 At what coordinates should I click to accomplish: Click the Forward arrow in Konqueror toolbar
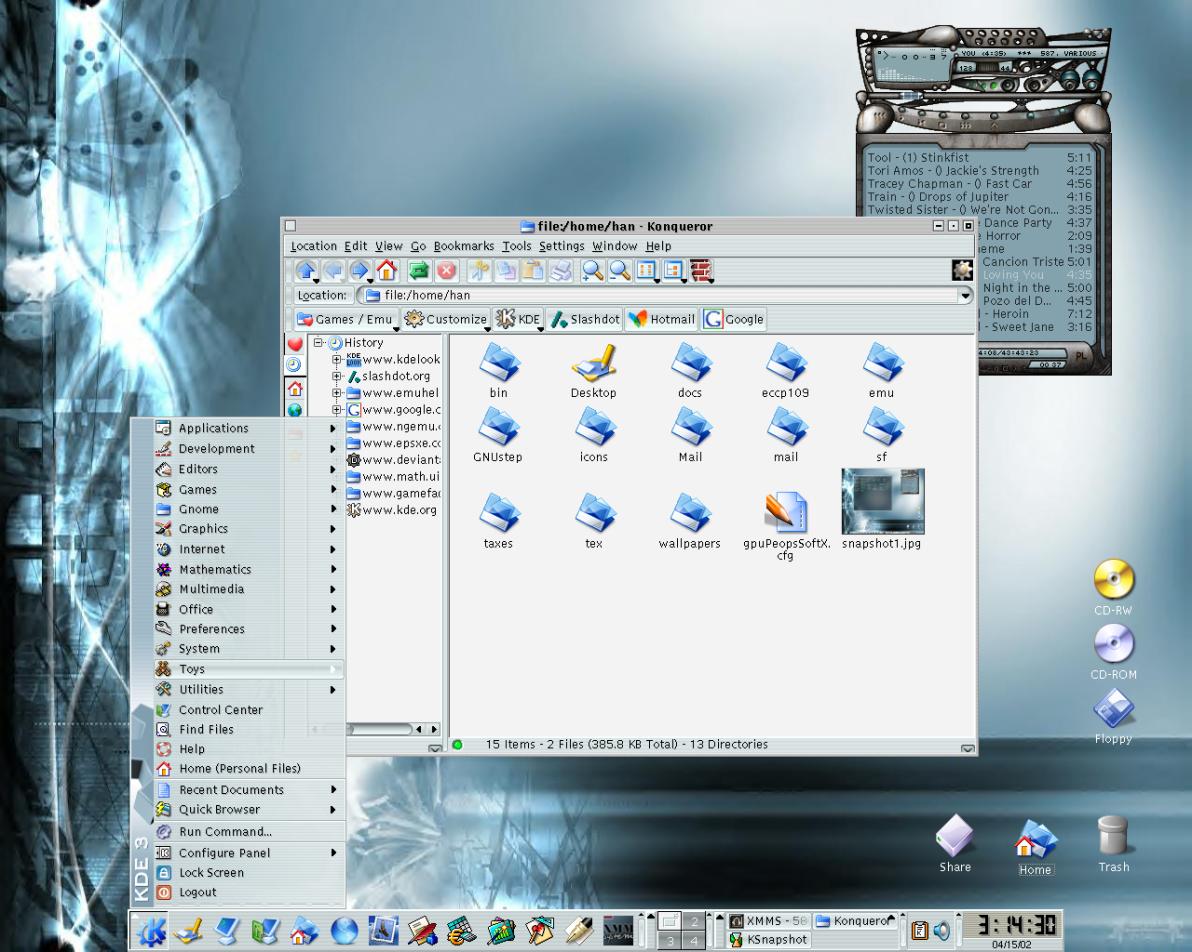tap(360, 270)
